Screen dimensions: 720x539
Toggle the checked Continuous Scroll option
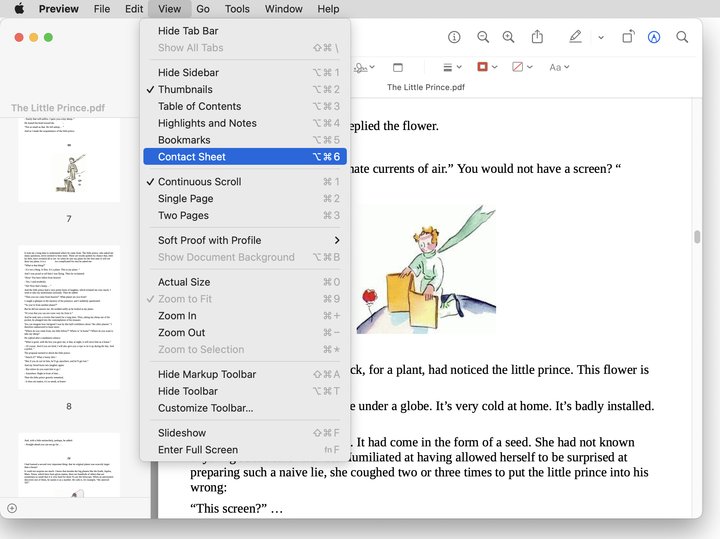[x=245, y=182]
